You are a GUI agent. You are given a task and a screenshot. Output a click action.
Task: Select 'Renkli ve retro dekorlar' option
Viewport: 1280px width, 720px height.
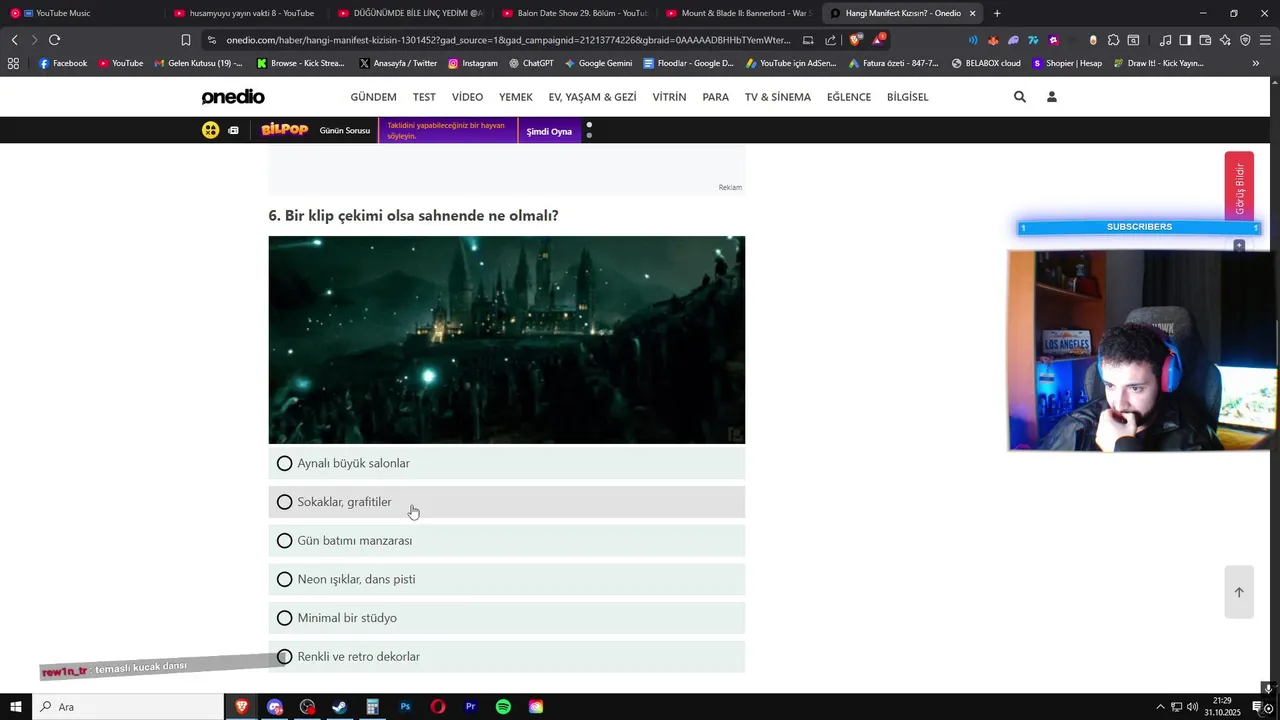(x=507, y=657)
